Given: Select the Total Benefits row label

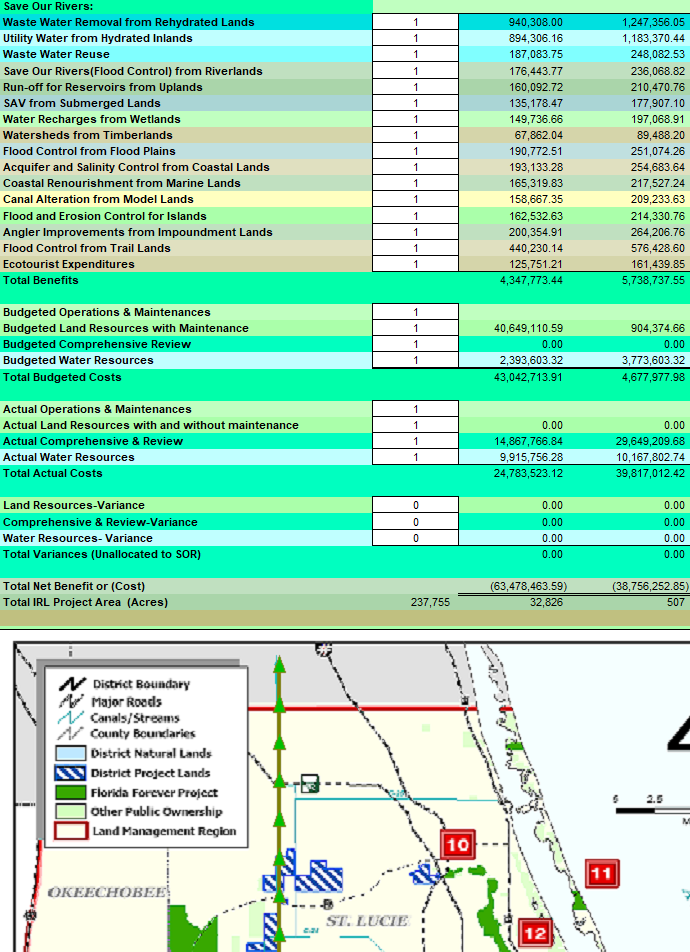Looking at the screenshot, I should (41, 280).
